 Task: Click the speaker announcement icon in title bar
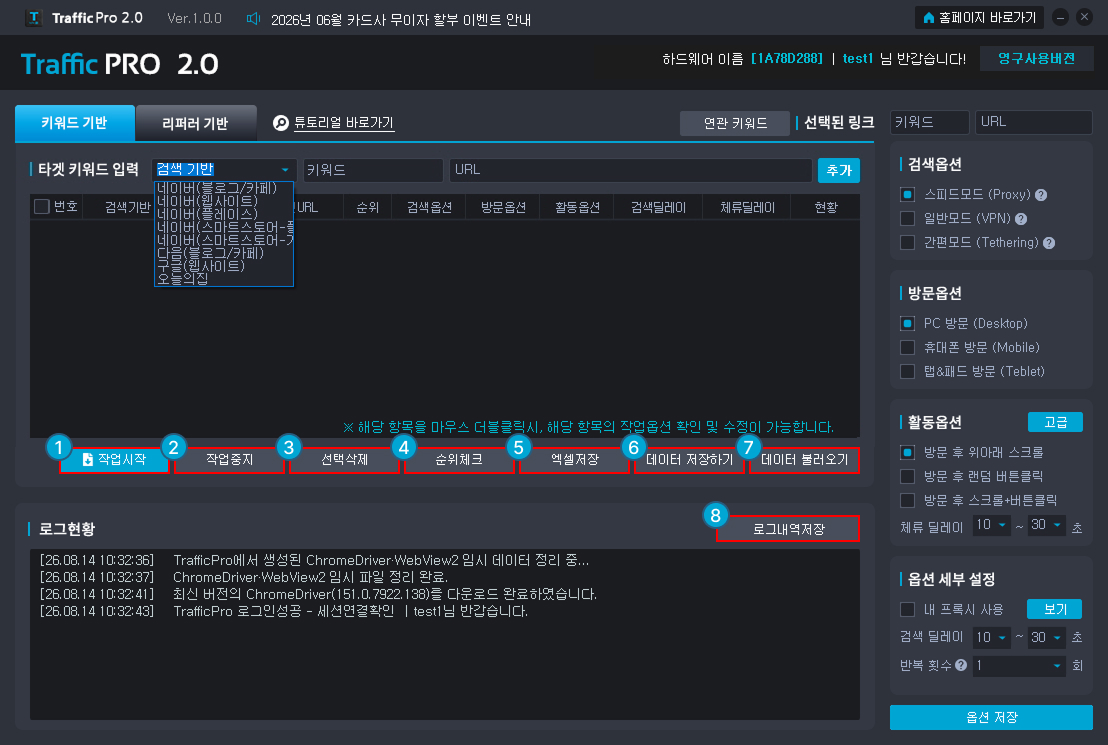tap(253, 18)
